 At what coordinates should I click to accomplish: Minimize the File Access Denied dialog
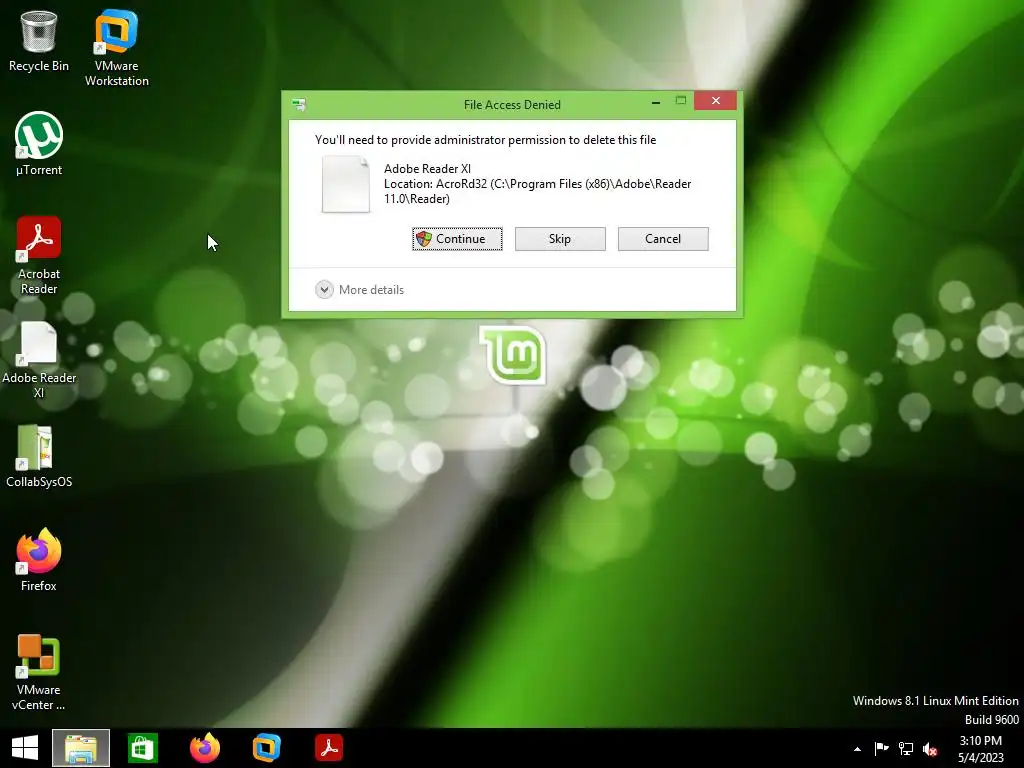(656, 102)
